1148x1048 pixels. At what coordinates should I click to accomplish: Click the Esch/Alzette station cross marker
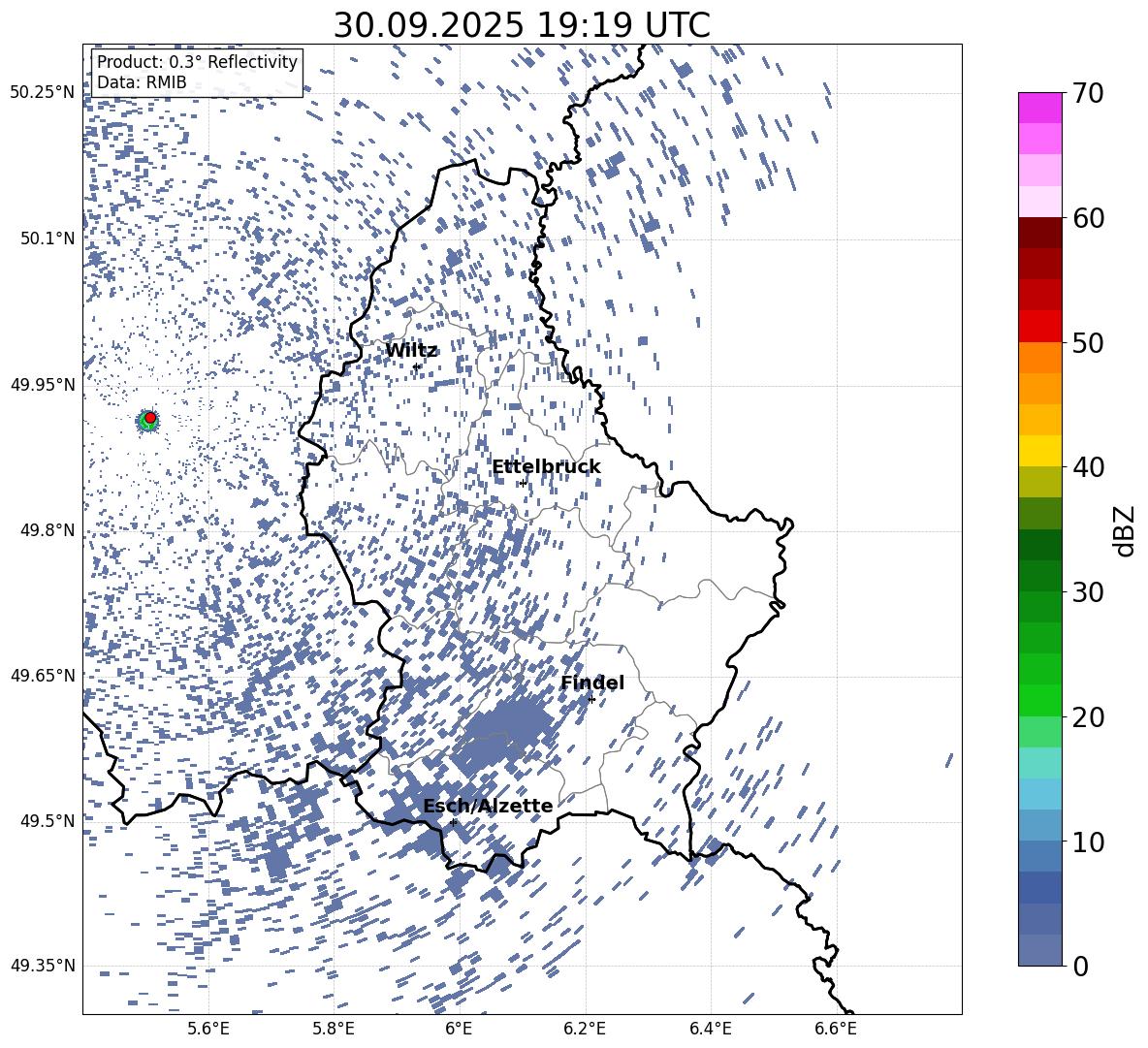coord(453,822)
